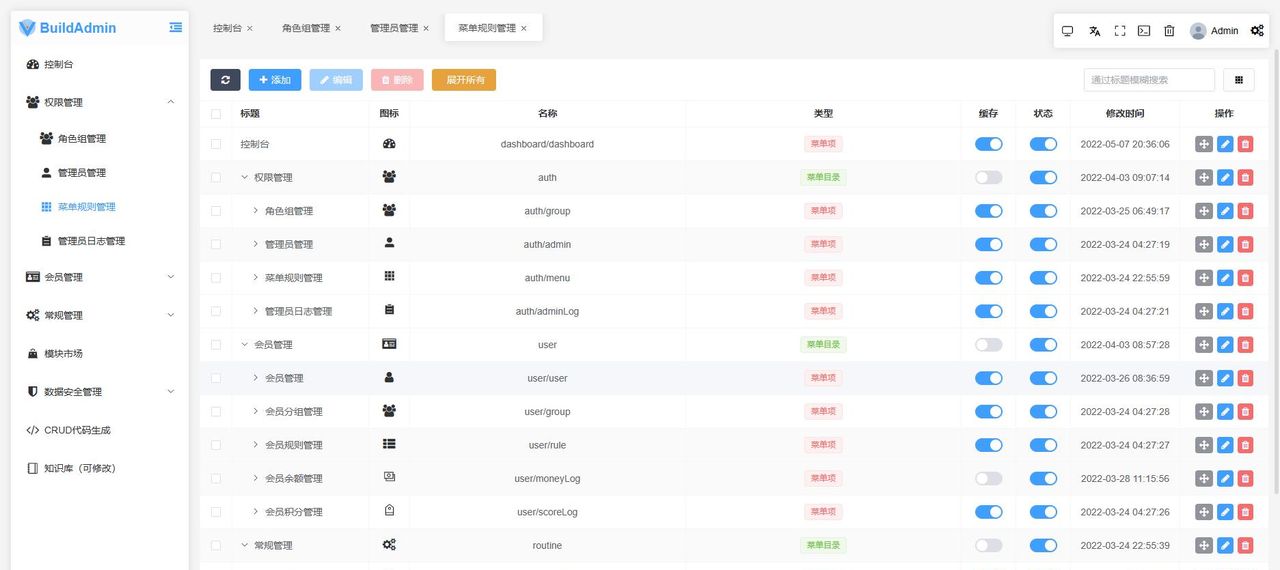Viewport: 1280px width, 570px height.
Task: Click move handle on user/group row
Action: 1204,411
